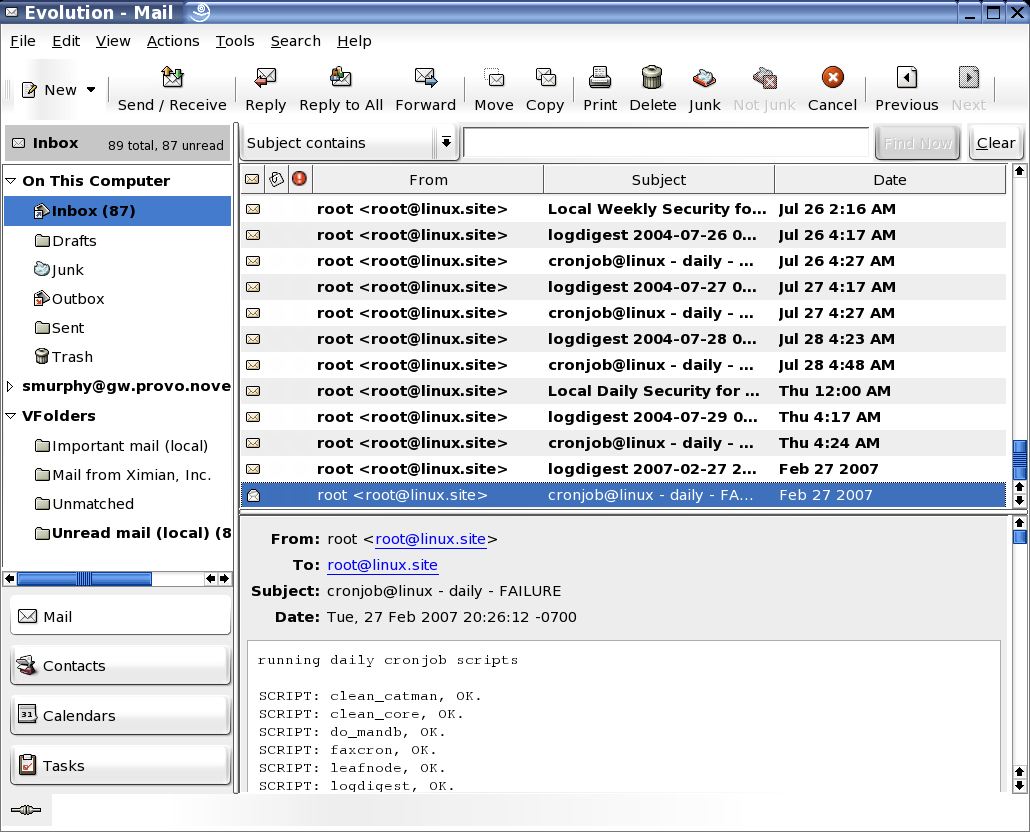Open the New button dropdown arrow
The image size is (1030, 832).
tap(91, 90)
